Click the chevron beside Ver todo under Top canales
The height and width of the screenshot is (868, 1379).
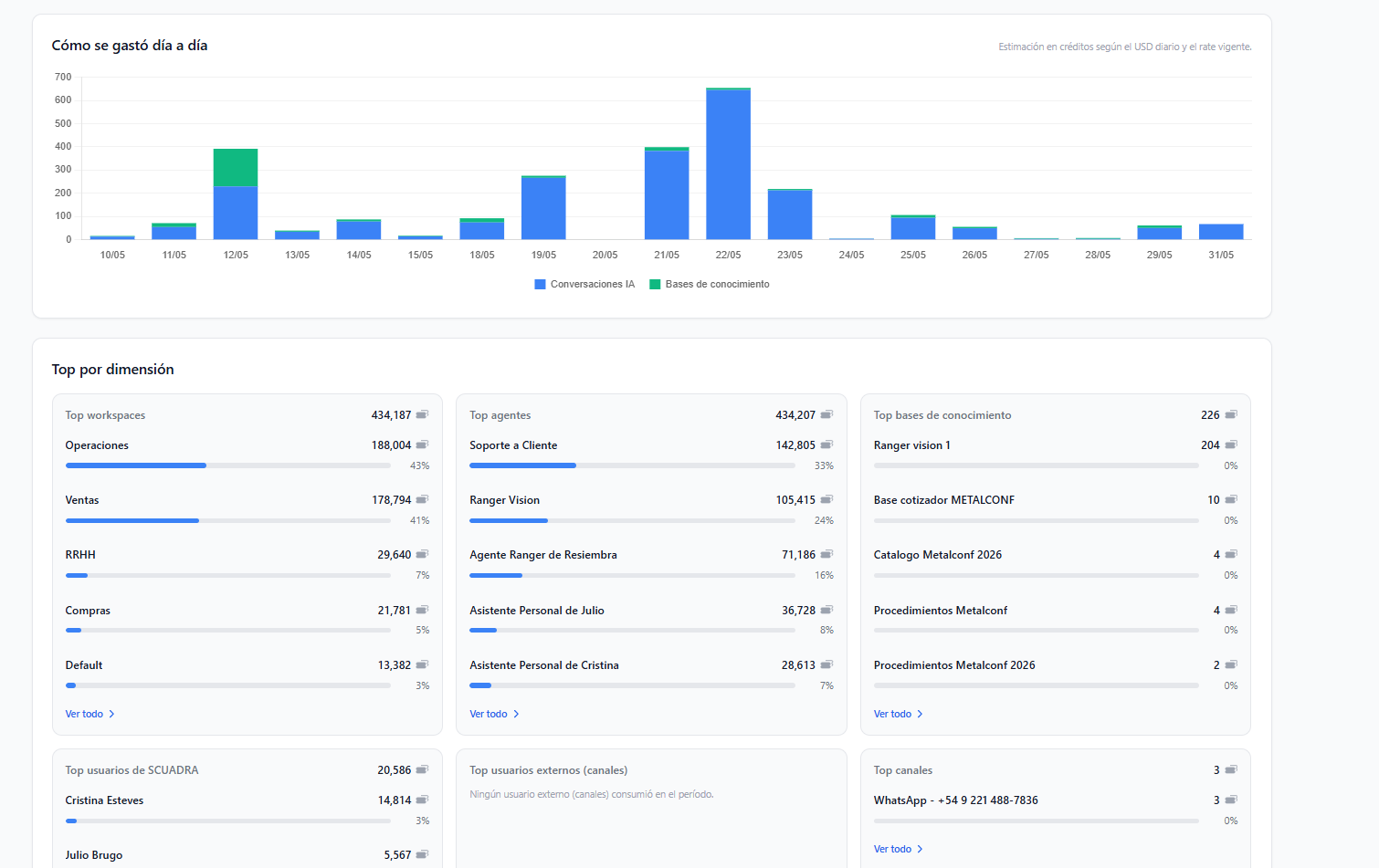click(x=920, y=849)
